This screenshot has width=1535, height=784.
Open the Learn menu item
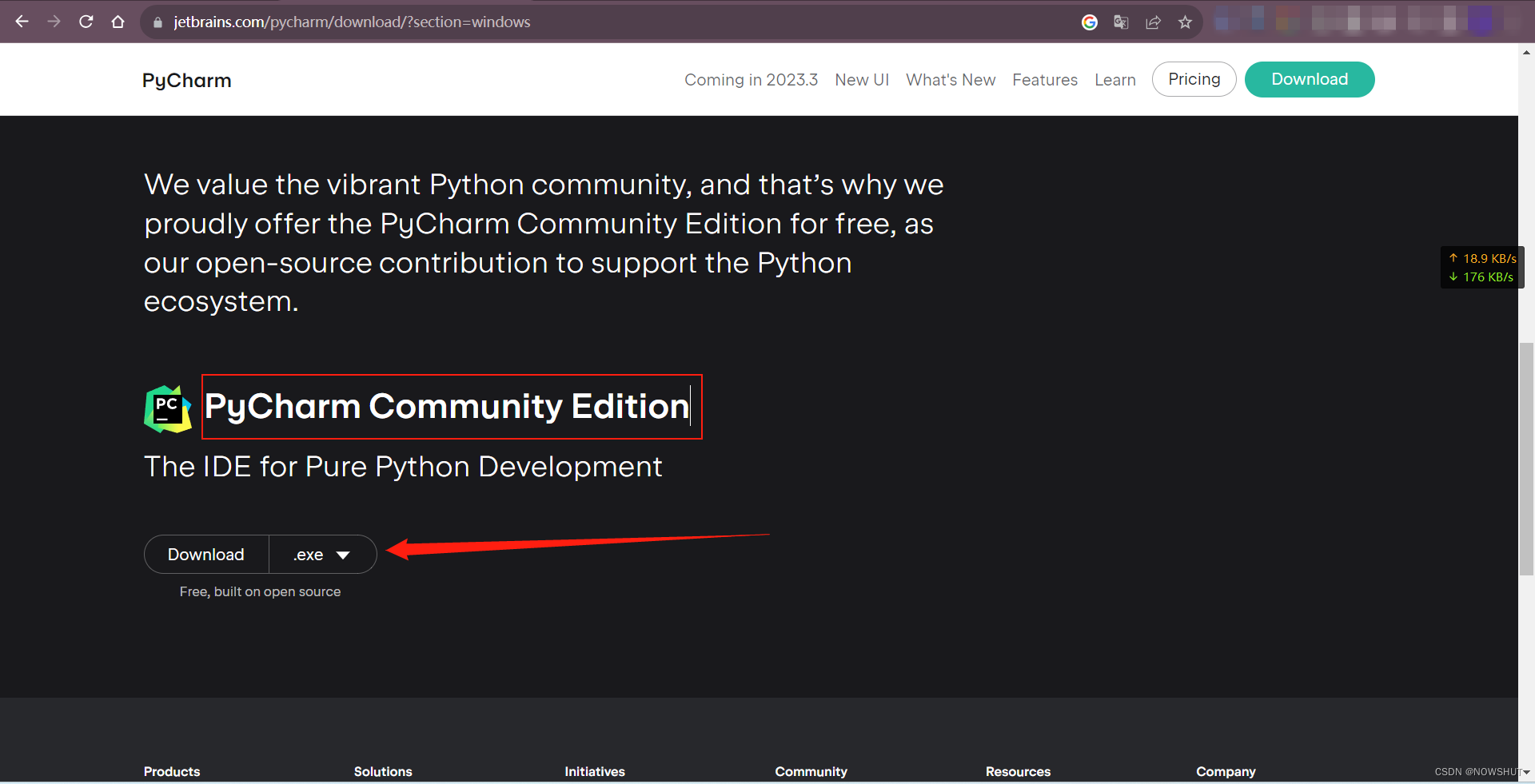tap(1115, 80)
